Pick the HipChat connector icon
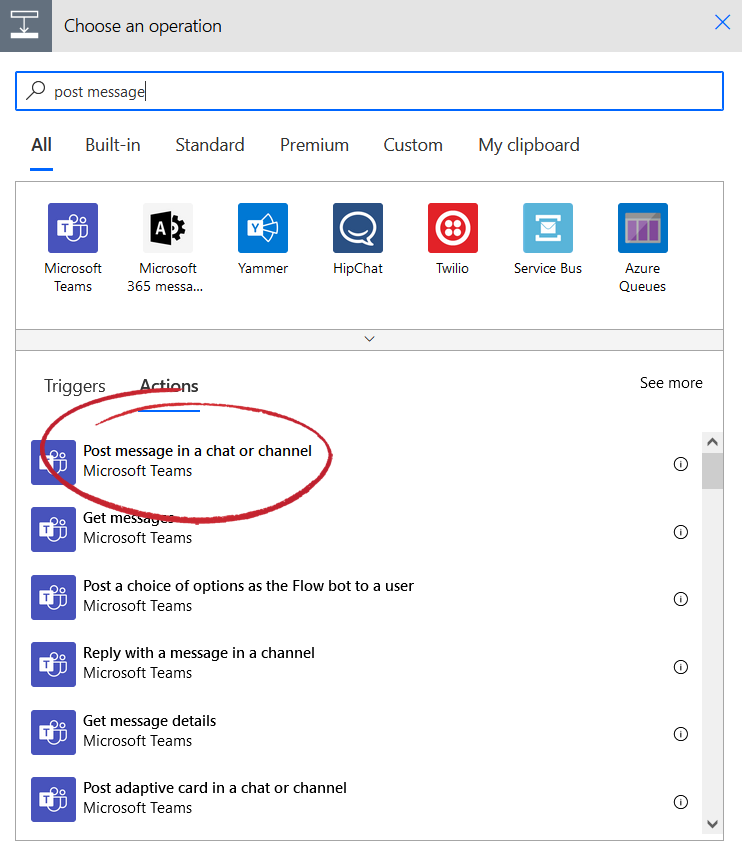This screenshot has height=866, width=742. pyautogui.click(x=358, y=228)
